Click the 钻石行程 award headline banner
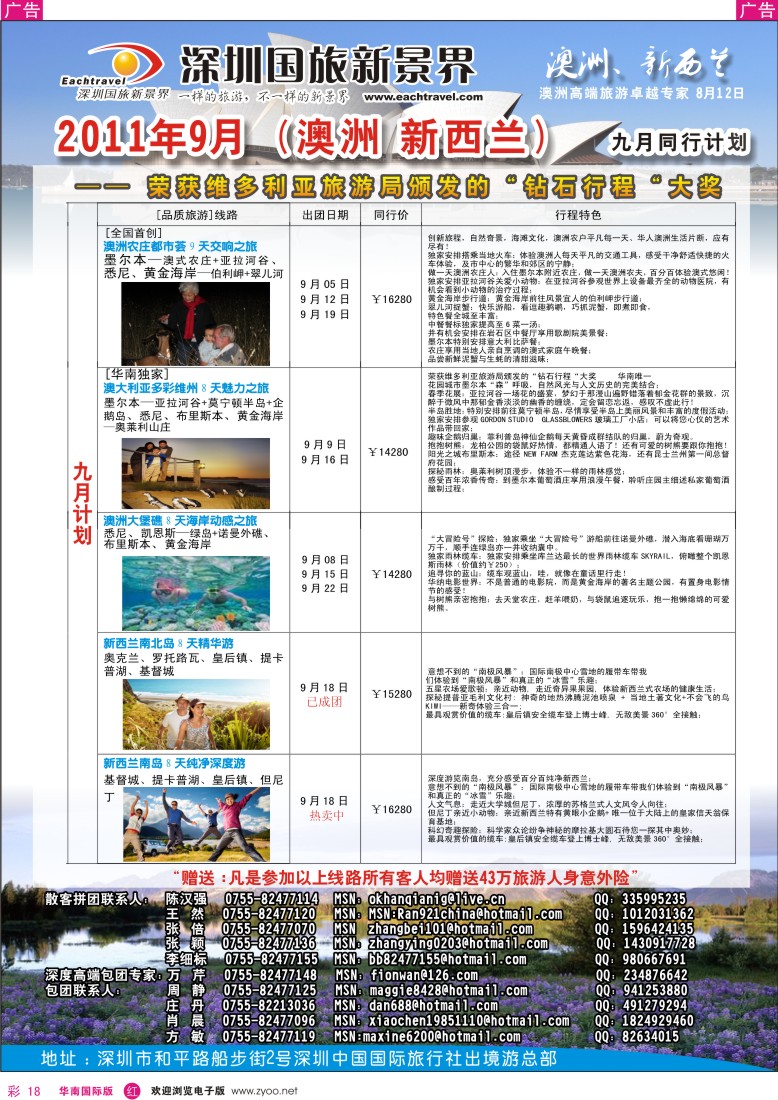 coord(398,187)
